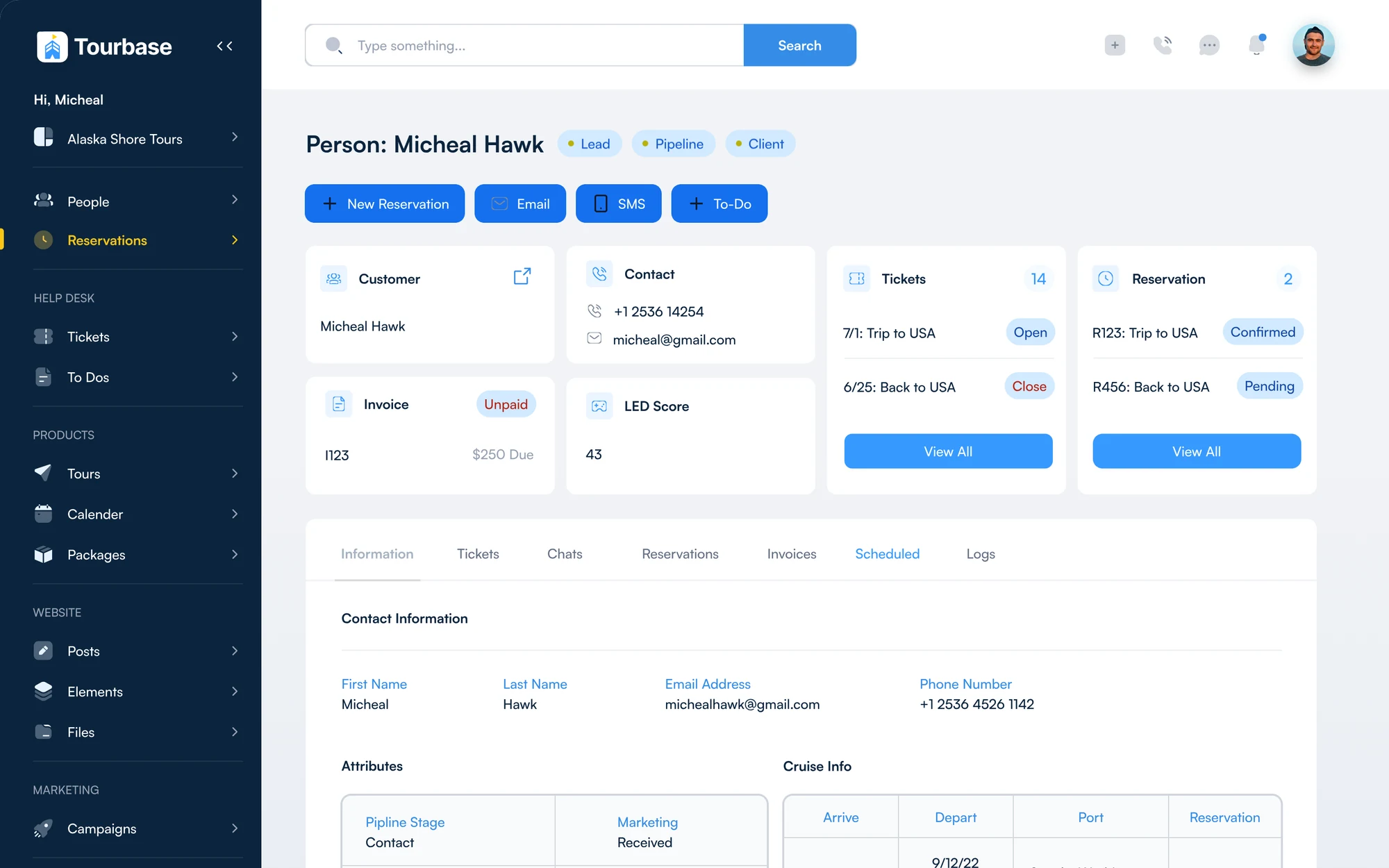The width and height of the screenshot is (1389, 868).
Task: Click the SMS button
Action: [618, 203]
